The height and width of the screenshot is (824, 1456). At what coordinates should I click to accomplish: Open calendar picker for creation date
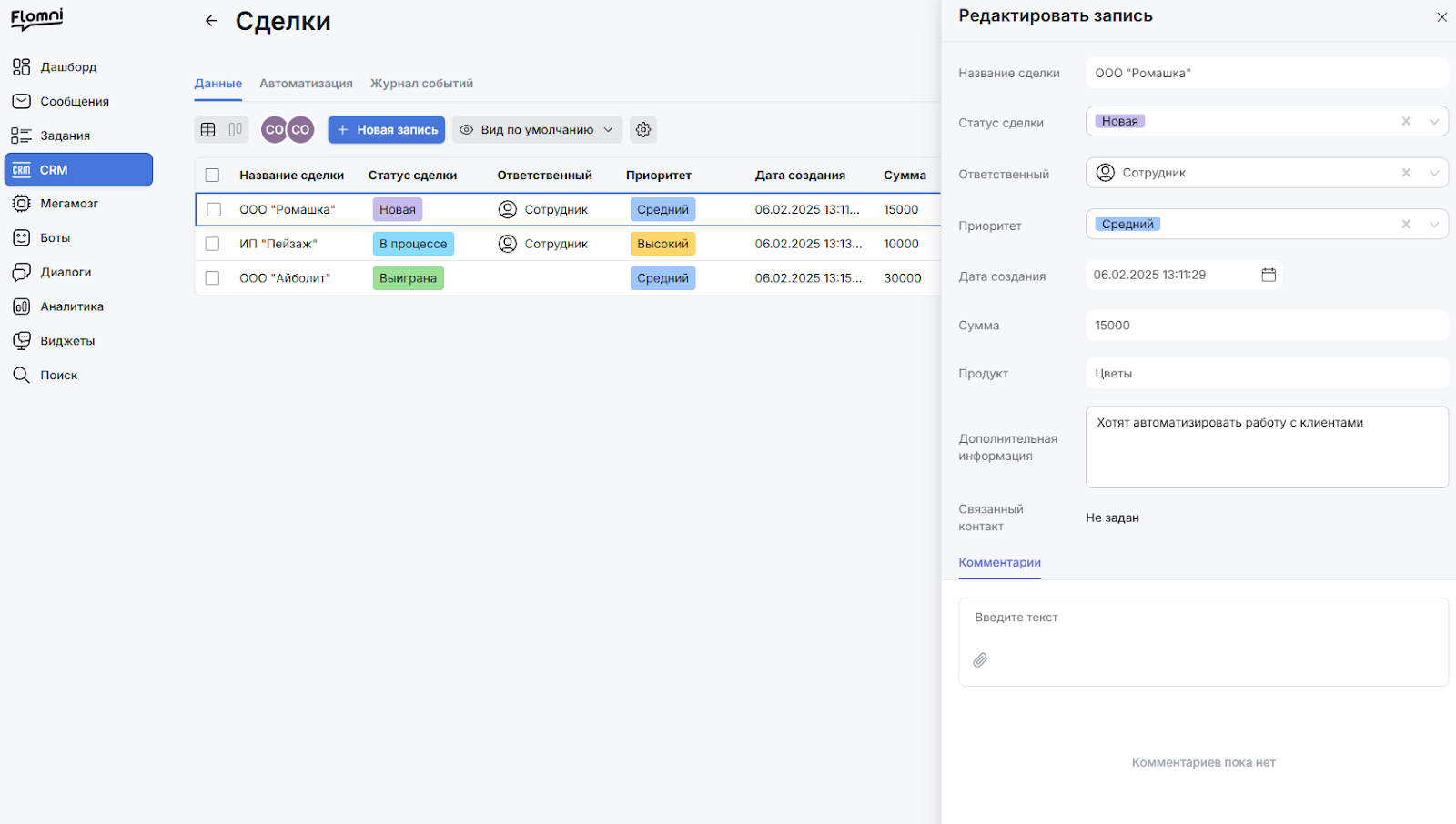[1269, 275]
